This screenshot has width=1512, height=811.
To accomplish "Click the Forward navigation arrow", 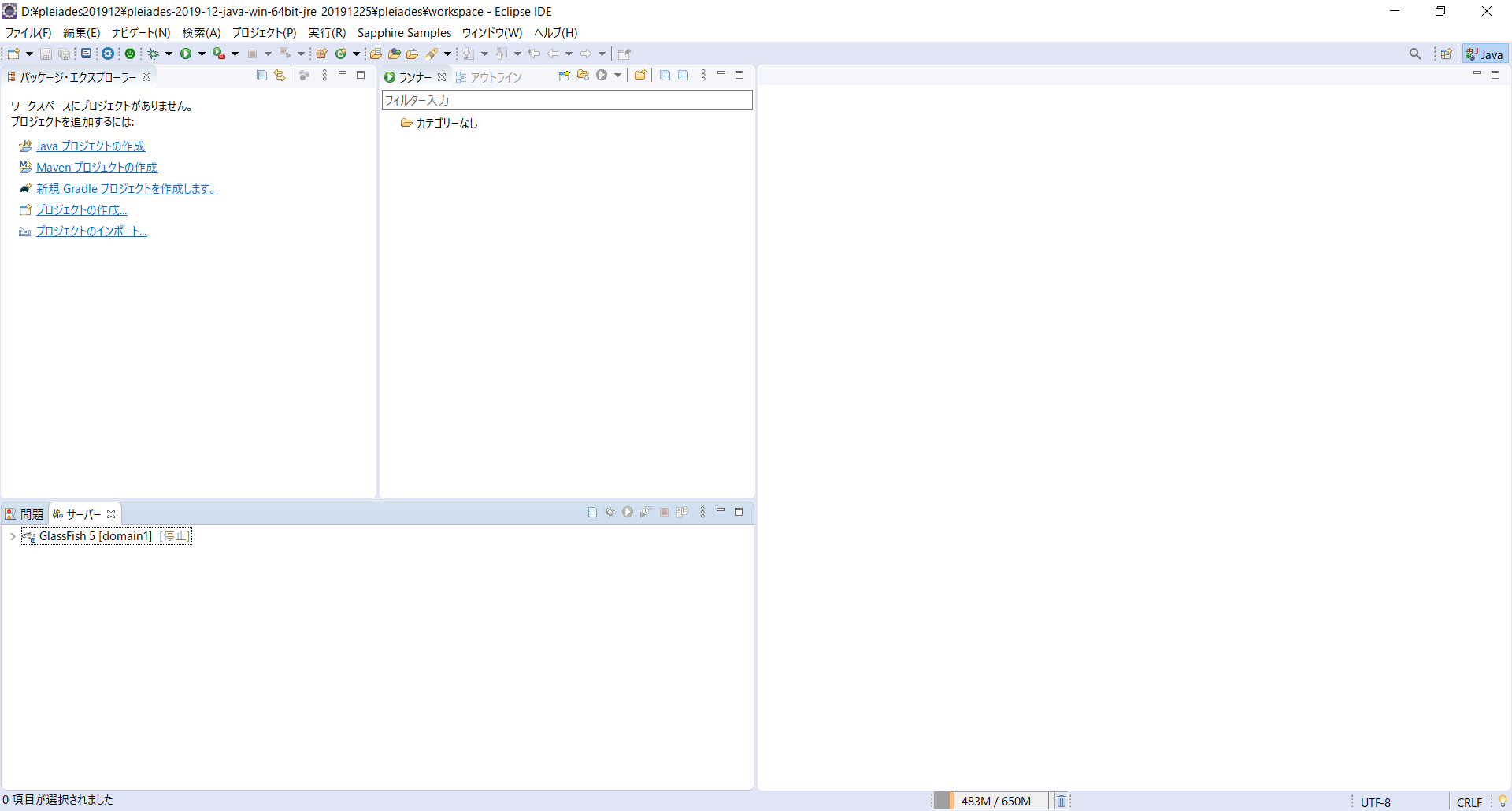I will click(x=586, y=54).
